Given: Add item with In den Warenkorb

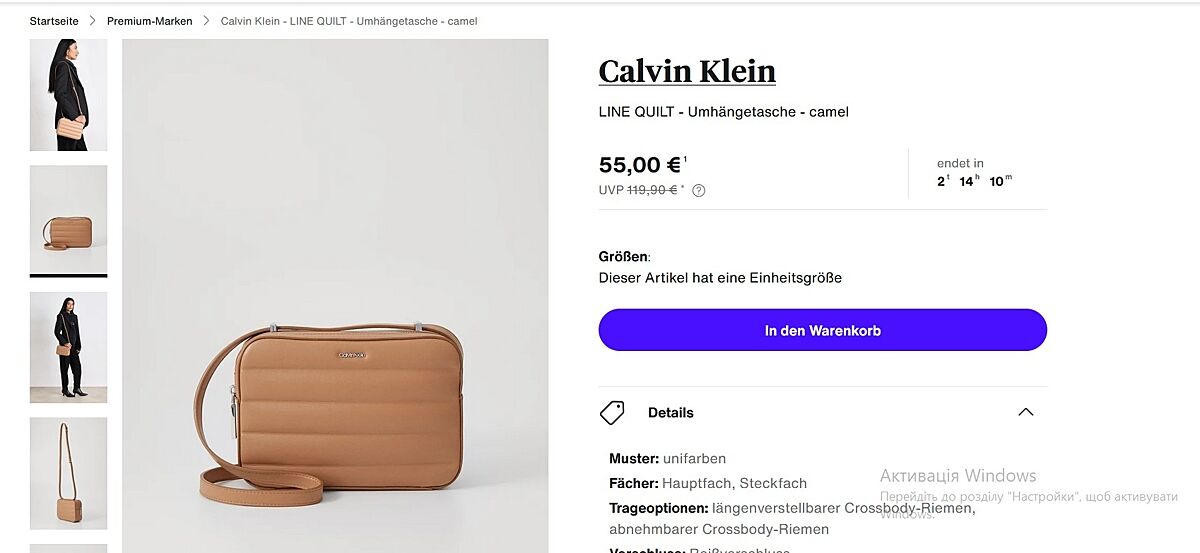Looking at the screenshot, I should point(822,330).
